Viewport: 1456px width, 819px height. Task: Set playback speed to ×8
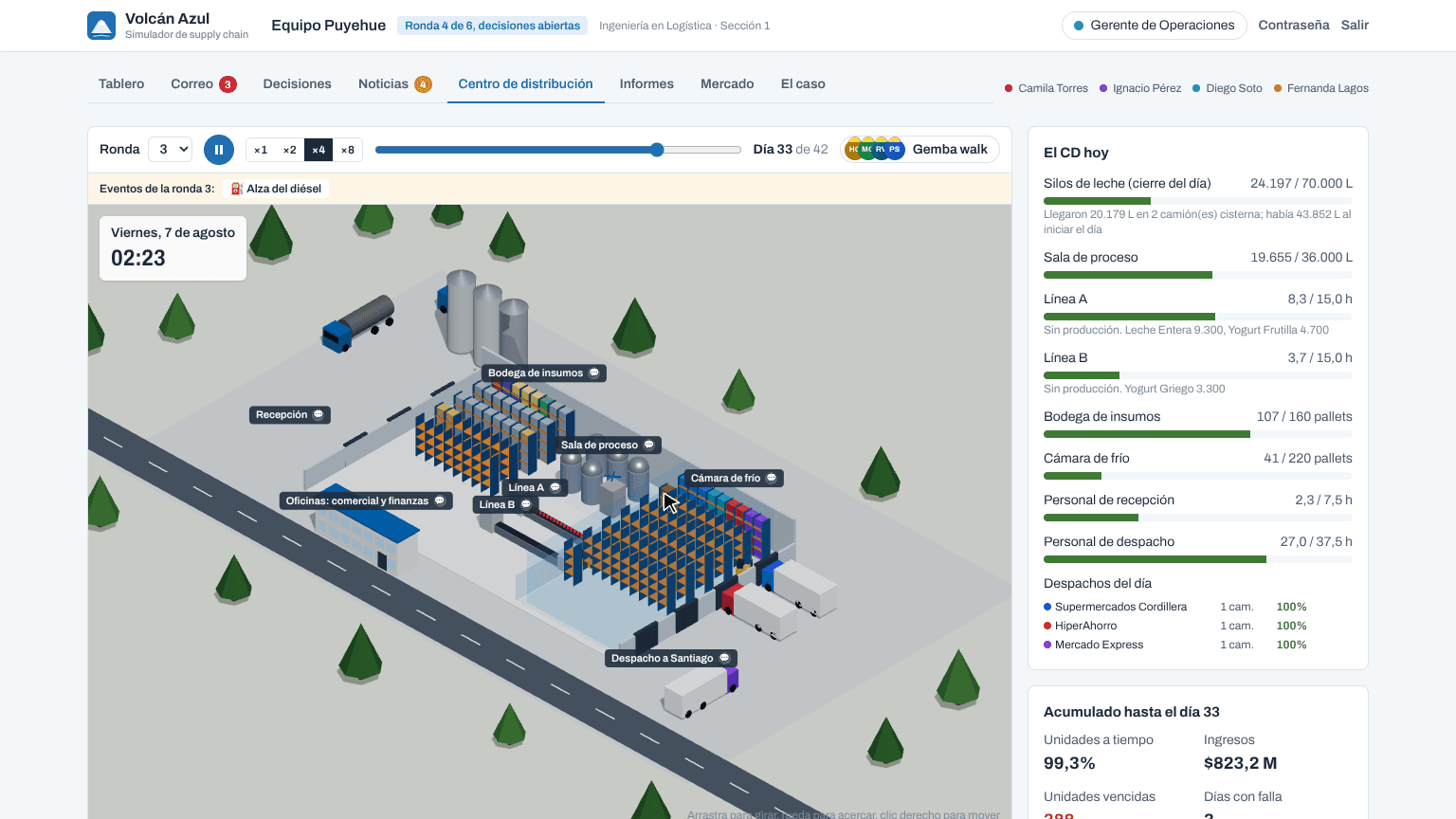click(348, 150)
